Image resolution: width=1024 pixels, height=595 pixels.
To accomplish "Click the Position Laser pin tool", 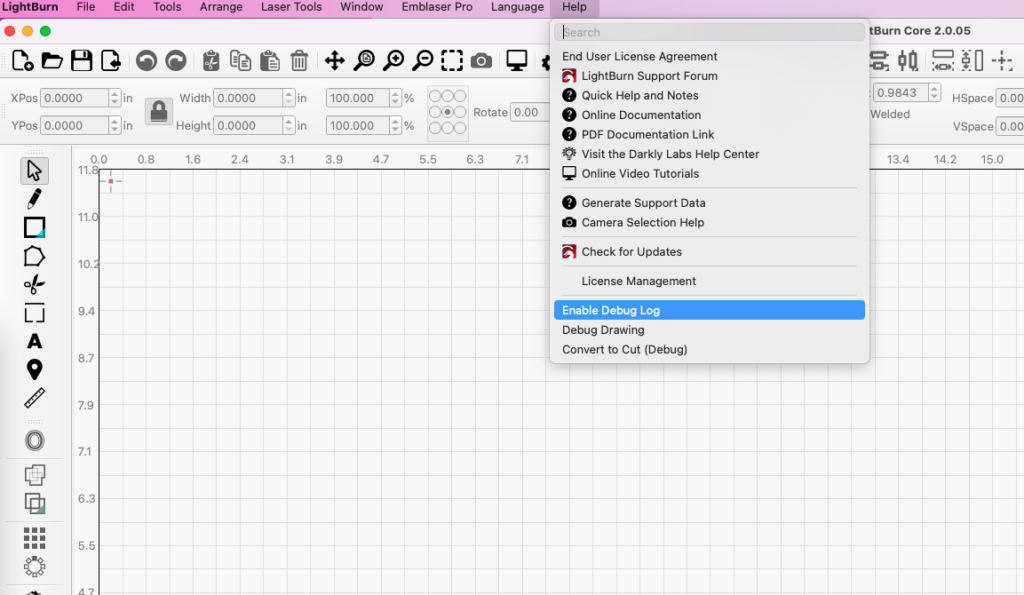I will pyautogui.click(x=34, y=369).
